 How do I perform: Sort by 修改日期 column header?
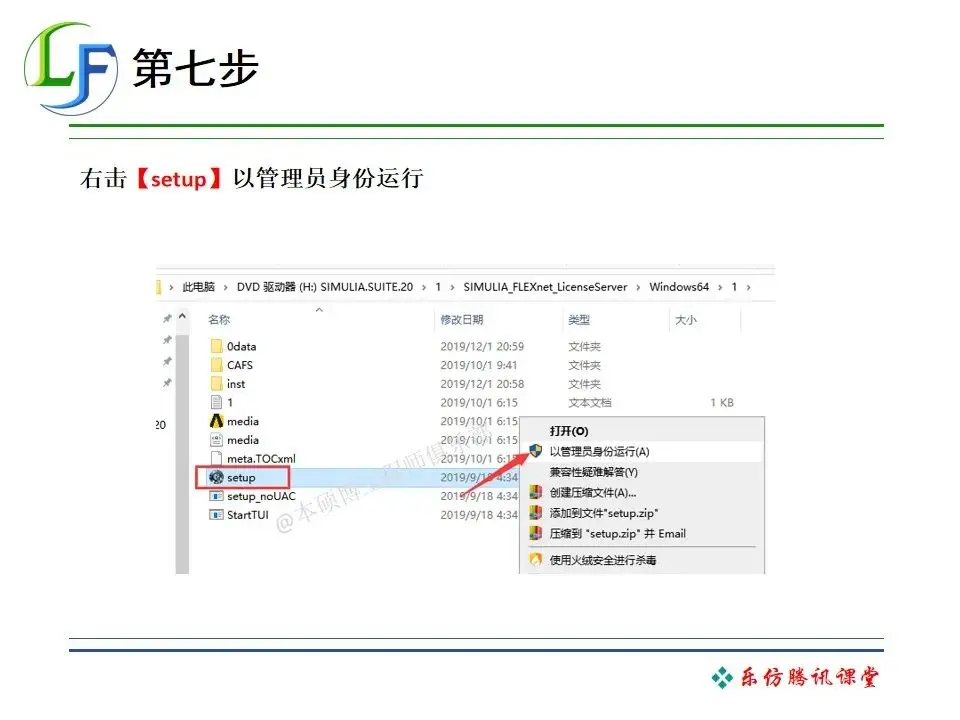462,320
